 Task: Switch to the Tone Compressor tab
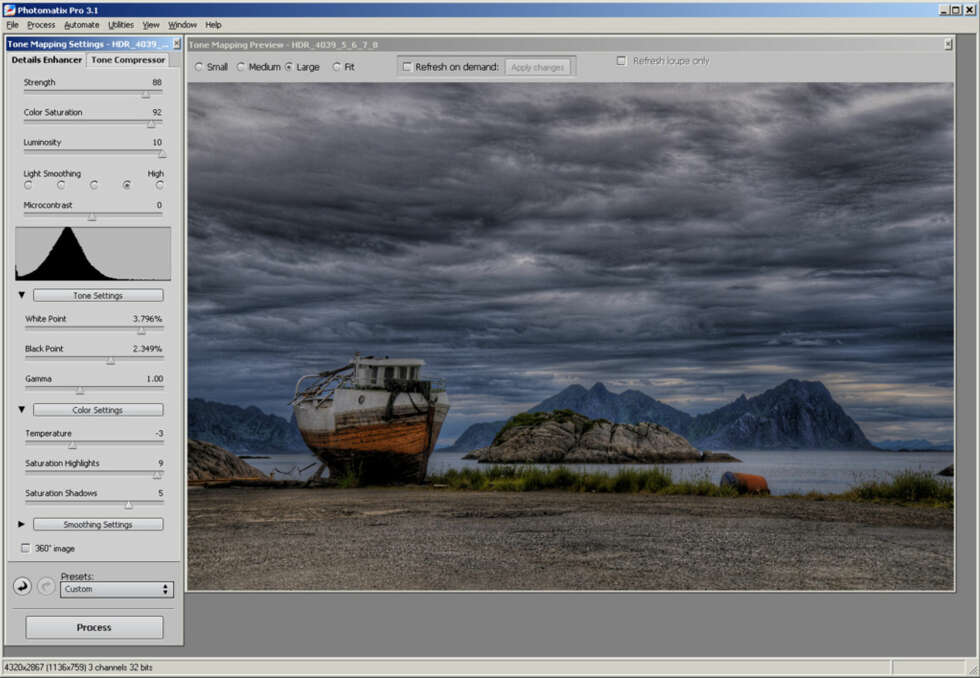(128, 60)
